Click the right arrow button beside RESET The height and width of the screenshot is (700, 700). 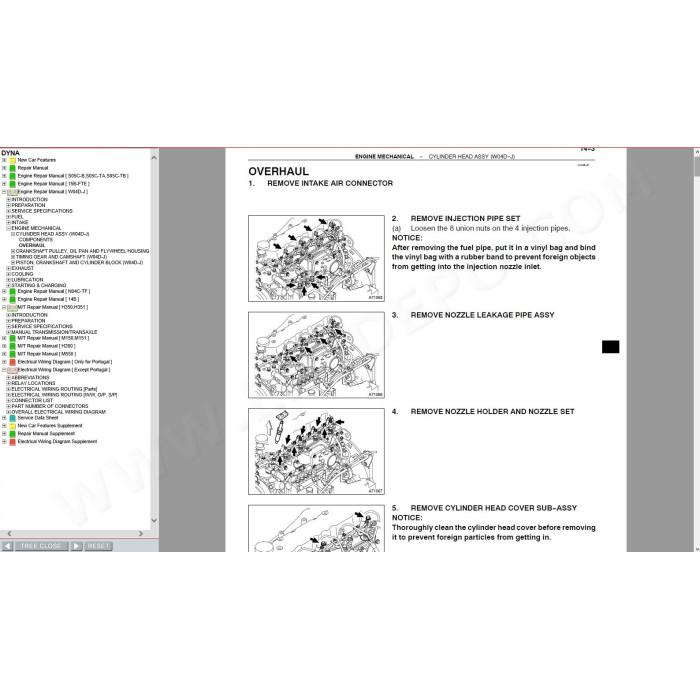click(76, 546)
